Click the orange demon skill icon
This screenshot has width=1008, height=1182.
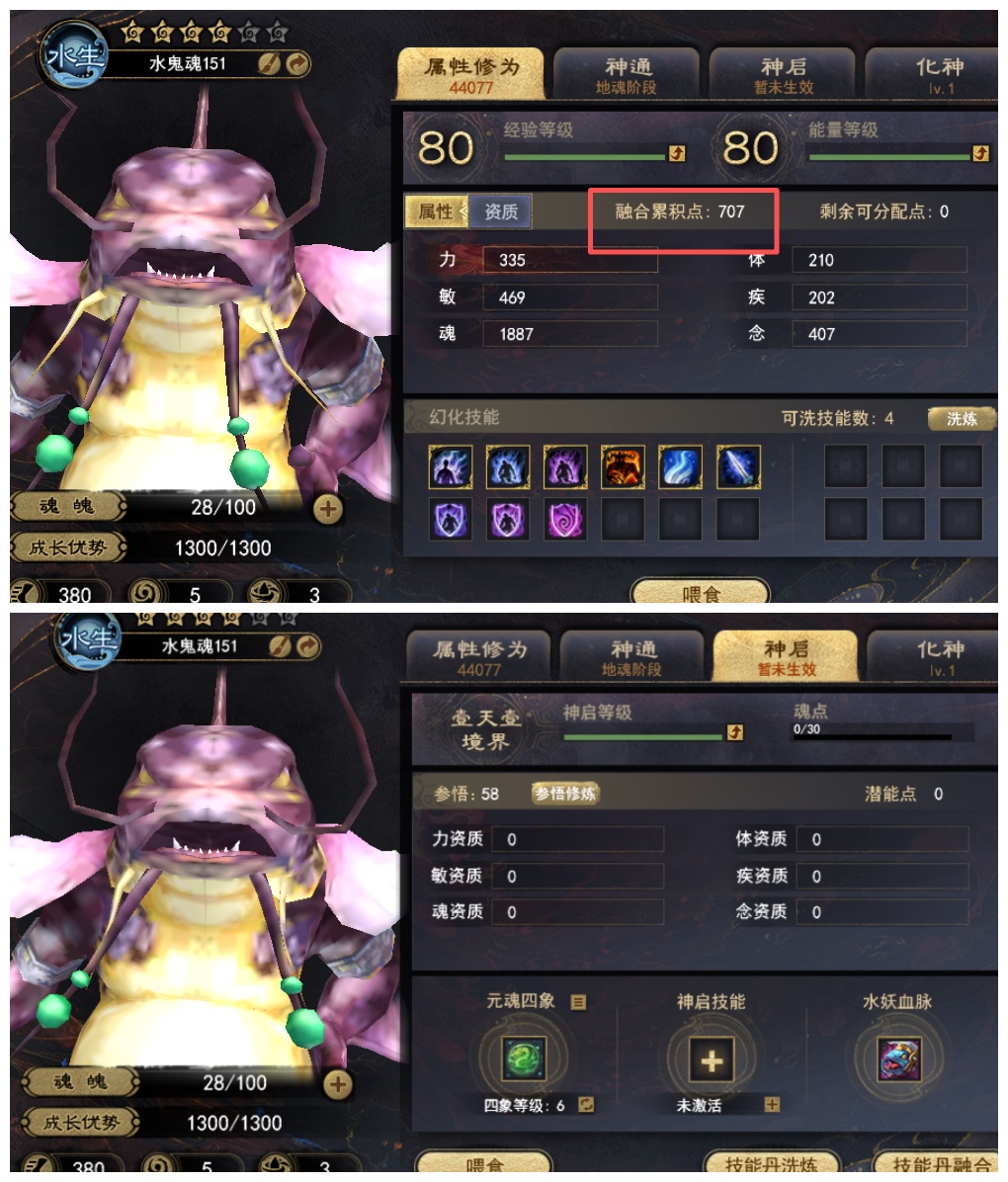pyautogui.click(x=622, y=467)
